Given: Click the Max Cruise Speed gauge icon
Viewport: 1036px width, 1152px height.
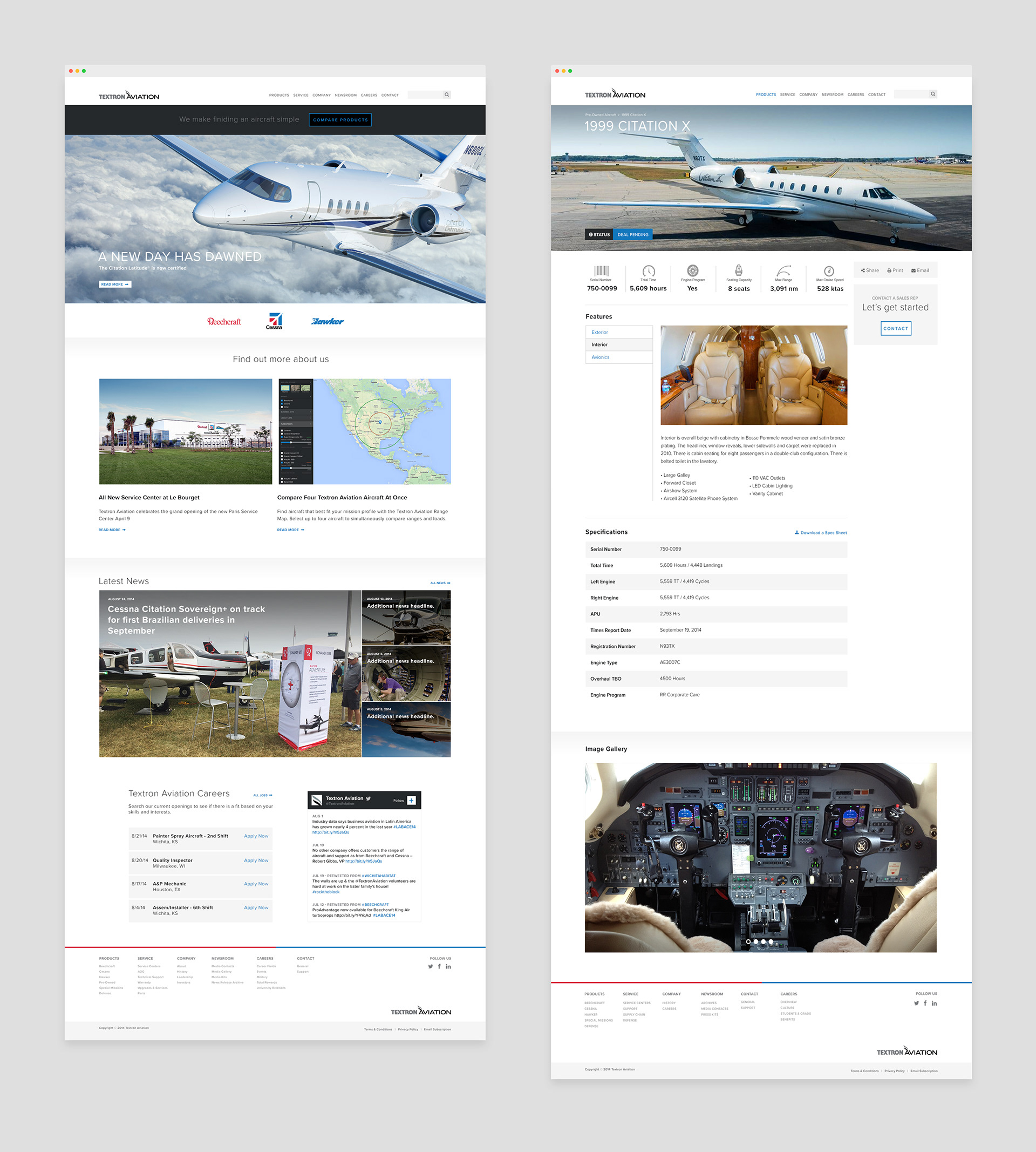Looking at the screenshot, I should [829, 271].
